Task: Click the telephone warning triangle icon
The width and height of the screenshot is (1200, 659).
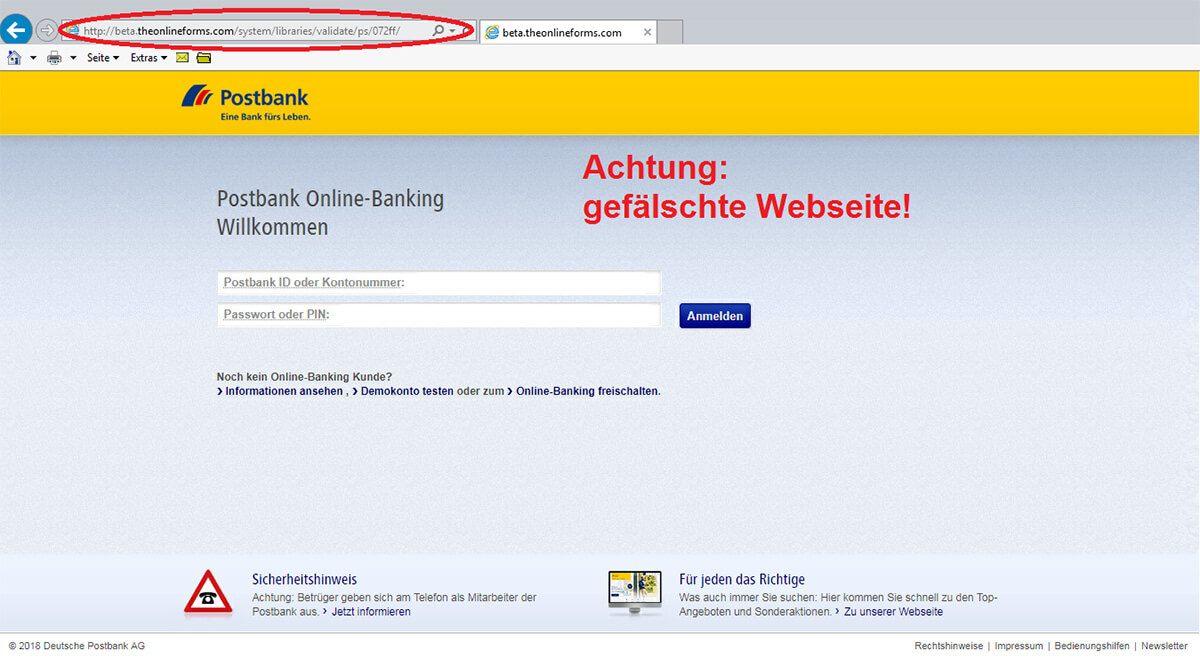Action: click(x=208, y=592)
